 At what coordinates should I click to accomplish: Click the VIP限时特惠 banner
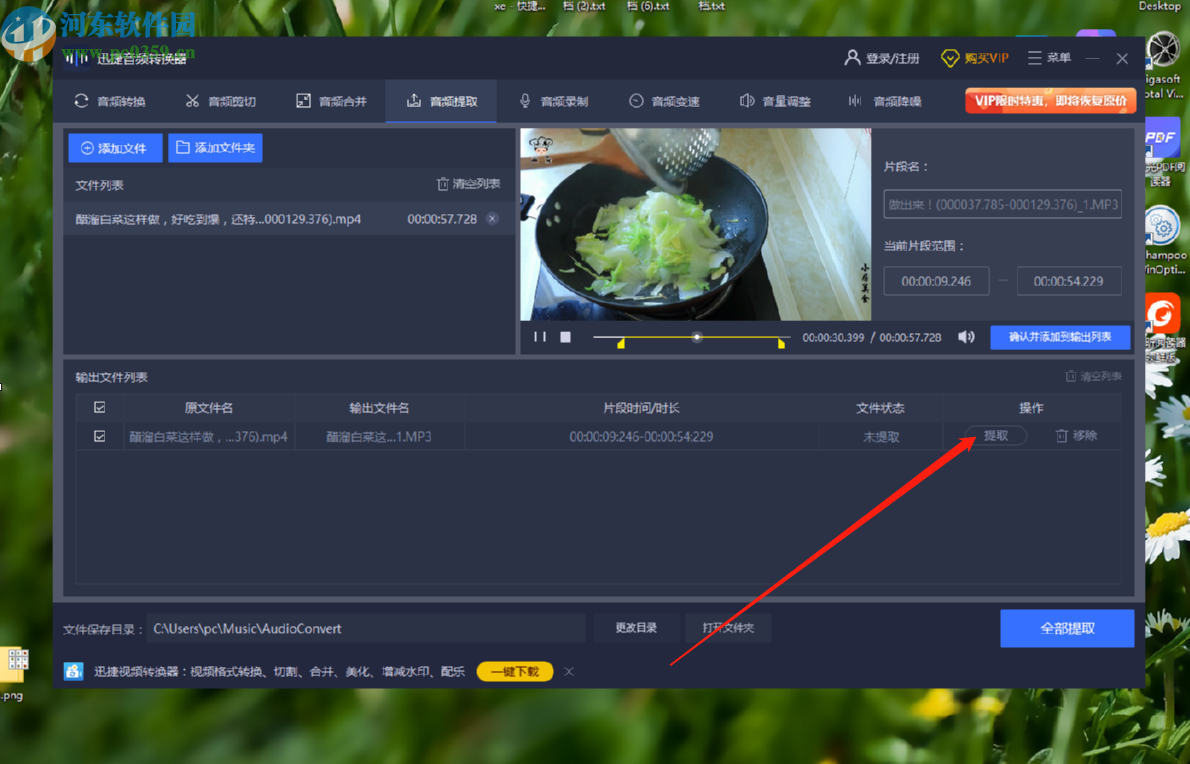[x=1050, y=101]
